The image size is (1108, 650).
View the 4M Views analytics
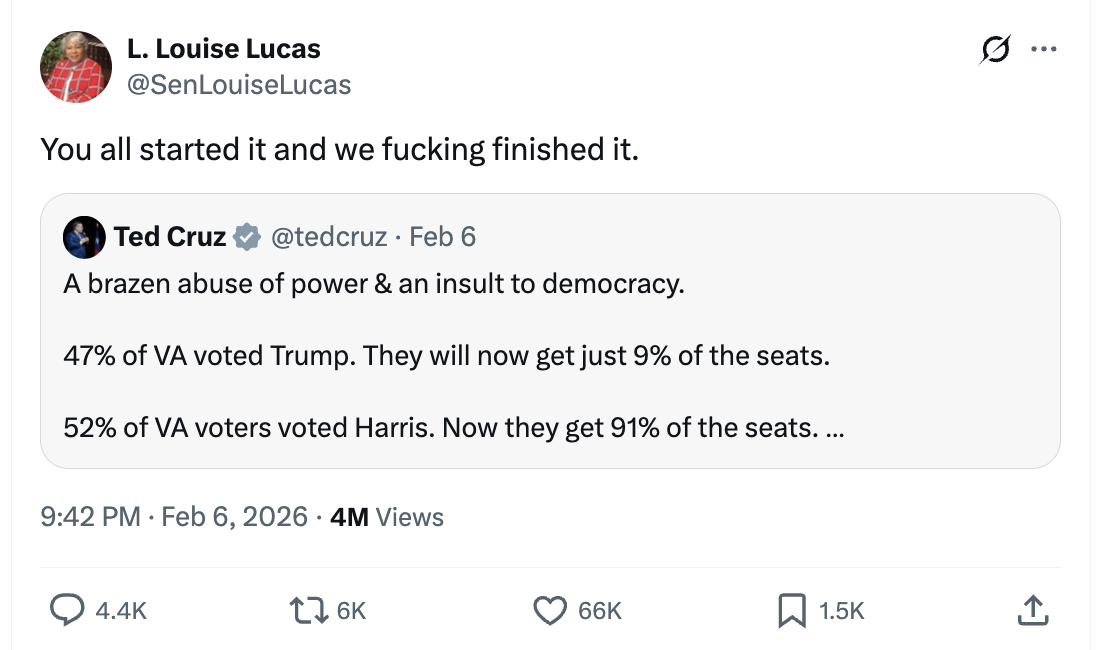point(386,517)
